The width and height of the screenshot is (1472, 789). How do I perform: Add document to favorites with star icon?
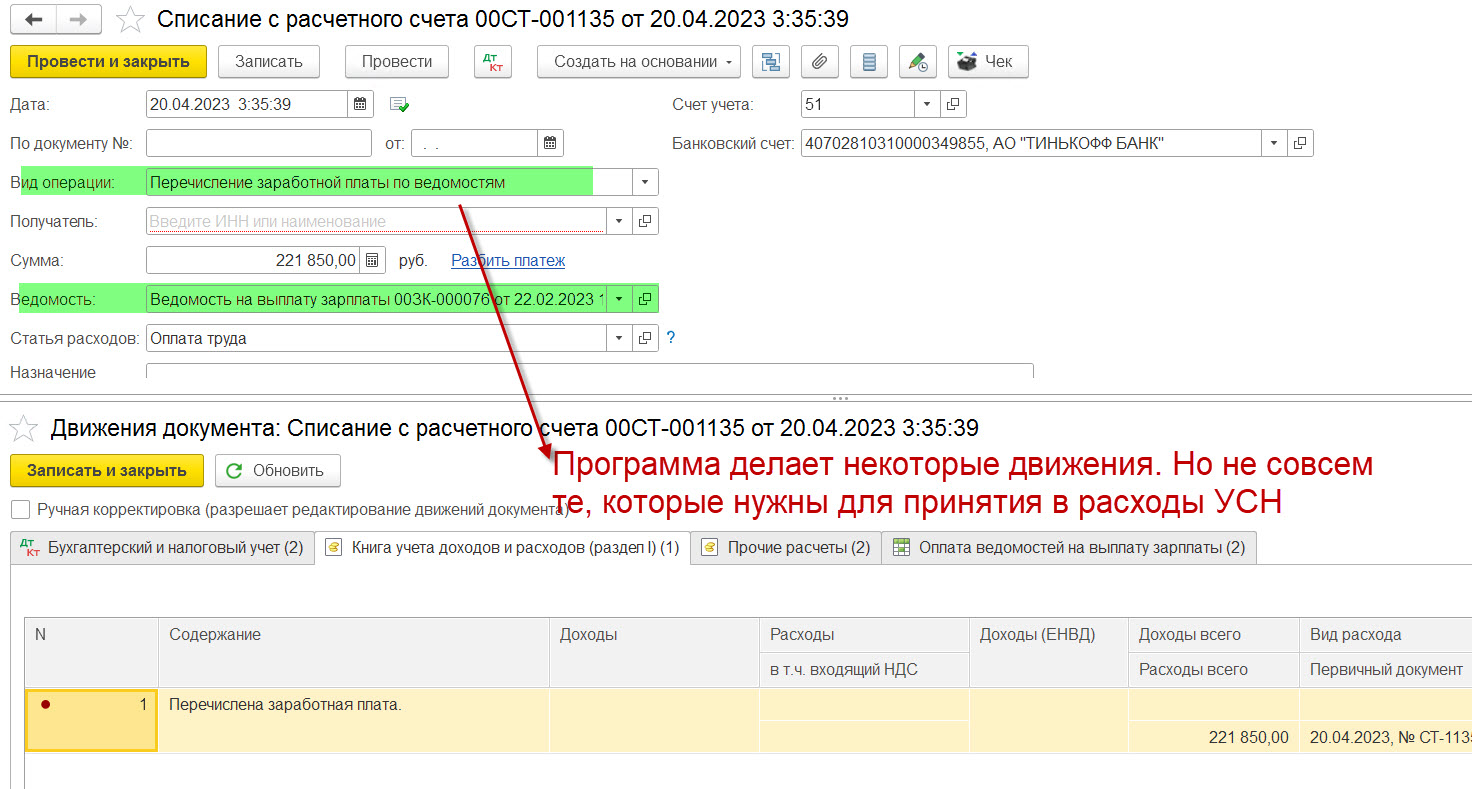pyautogui.click(x=130, y=19)
